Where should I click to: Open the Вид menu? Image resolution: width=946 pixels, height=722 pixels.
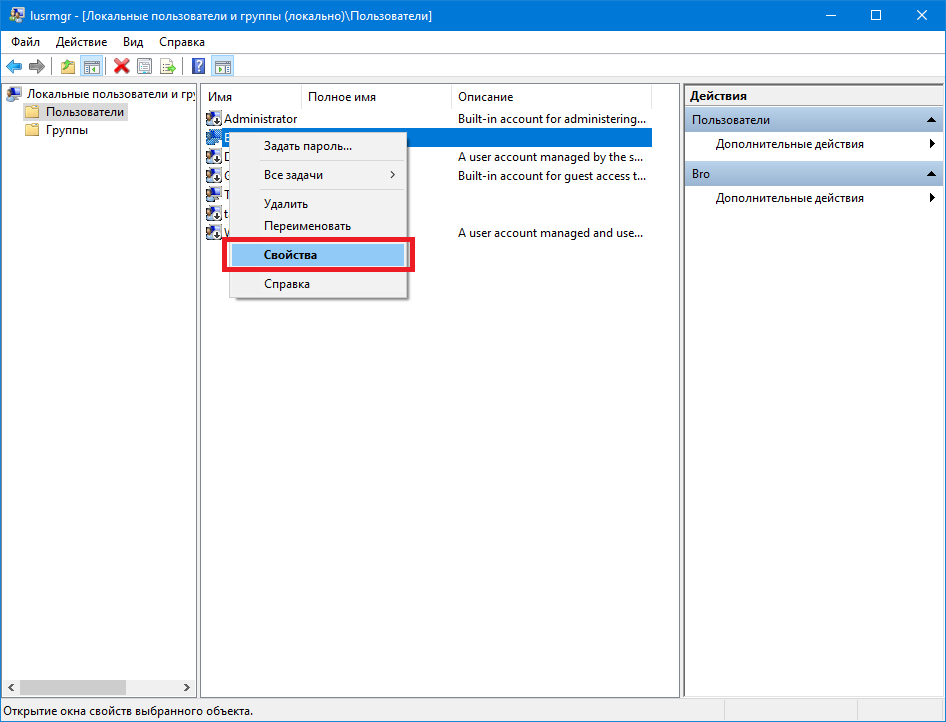(133, 42)
